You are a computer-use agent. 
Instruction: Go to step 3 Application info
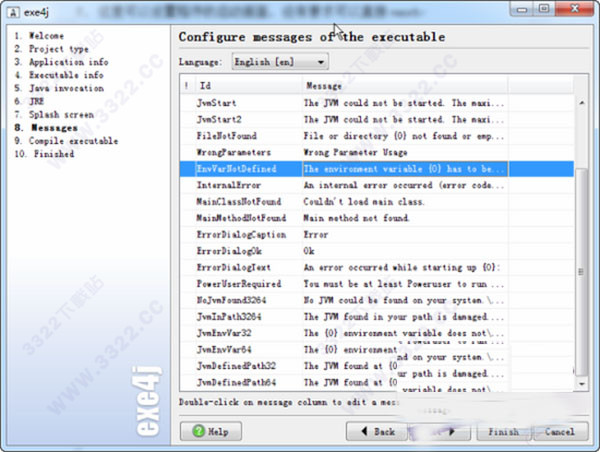click(x=61, y=62)
